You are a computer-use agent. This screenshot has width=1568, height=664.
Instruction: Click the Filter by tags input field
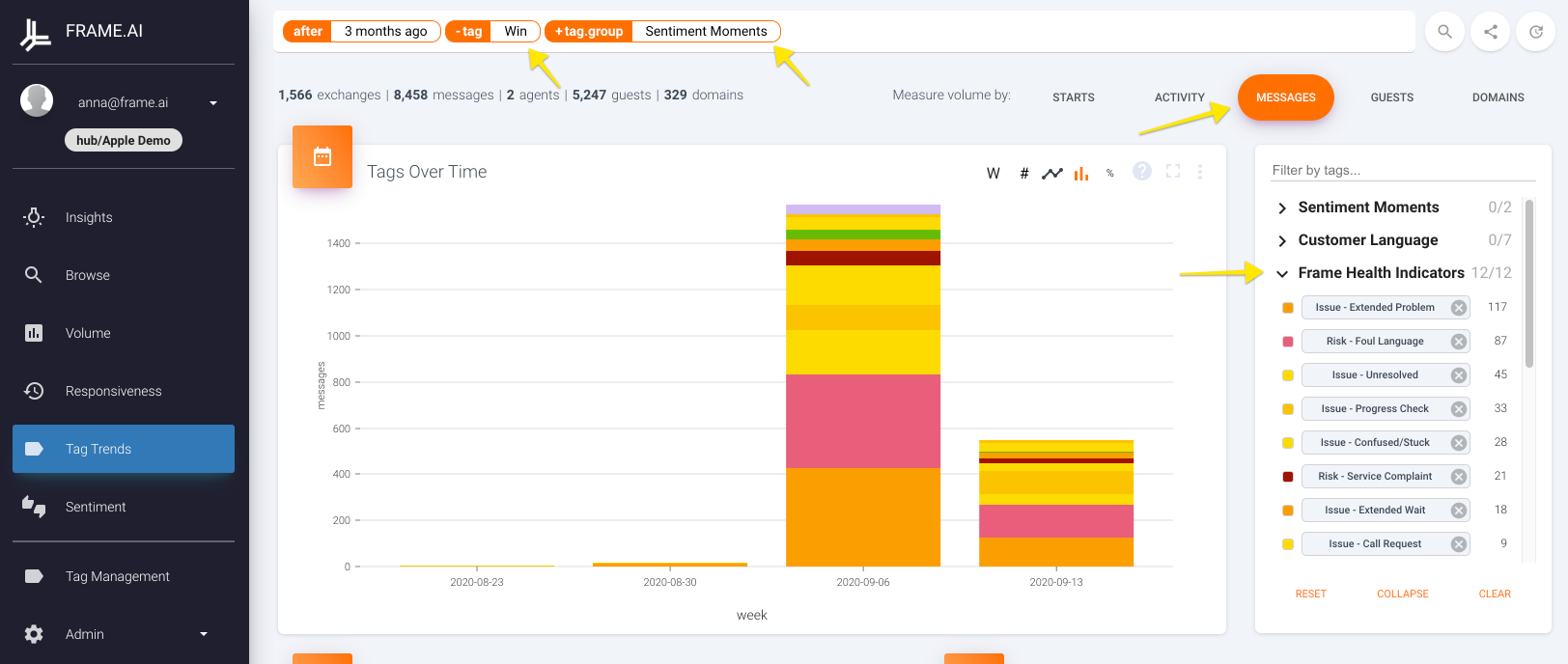click(x=1403, y=170)
